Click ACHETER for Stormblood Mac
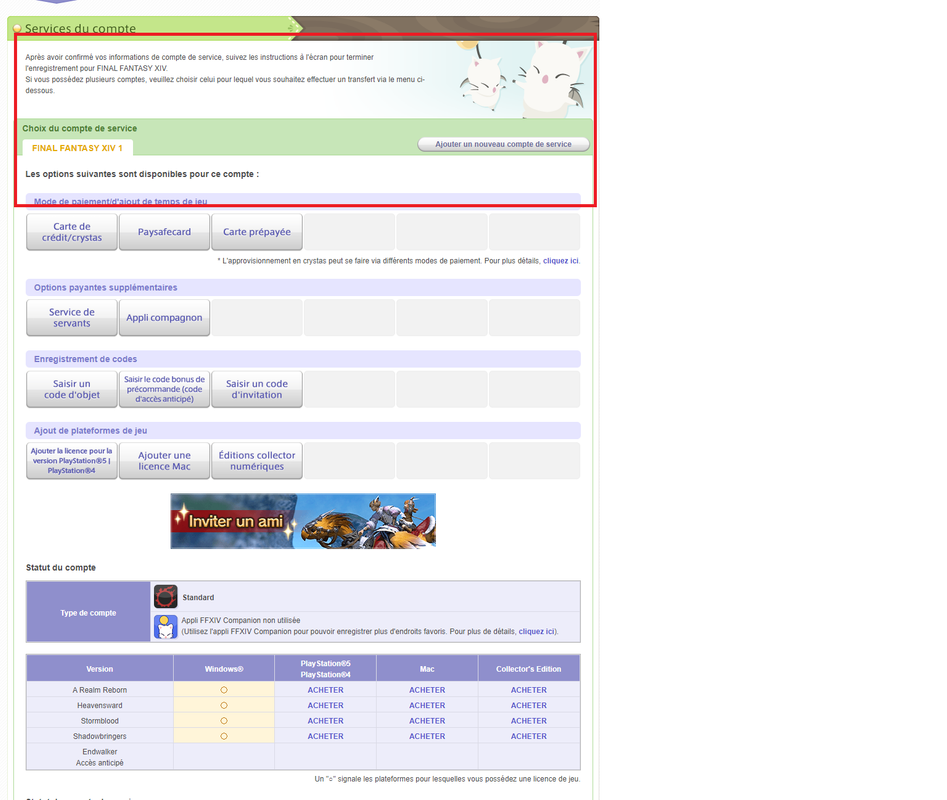The width and height of the screenshot is (947, 800). 427,721
